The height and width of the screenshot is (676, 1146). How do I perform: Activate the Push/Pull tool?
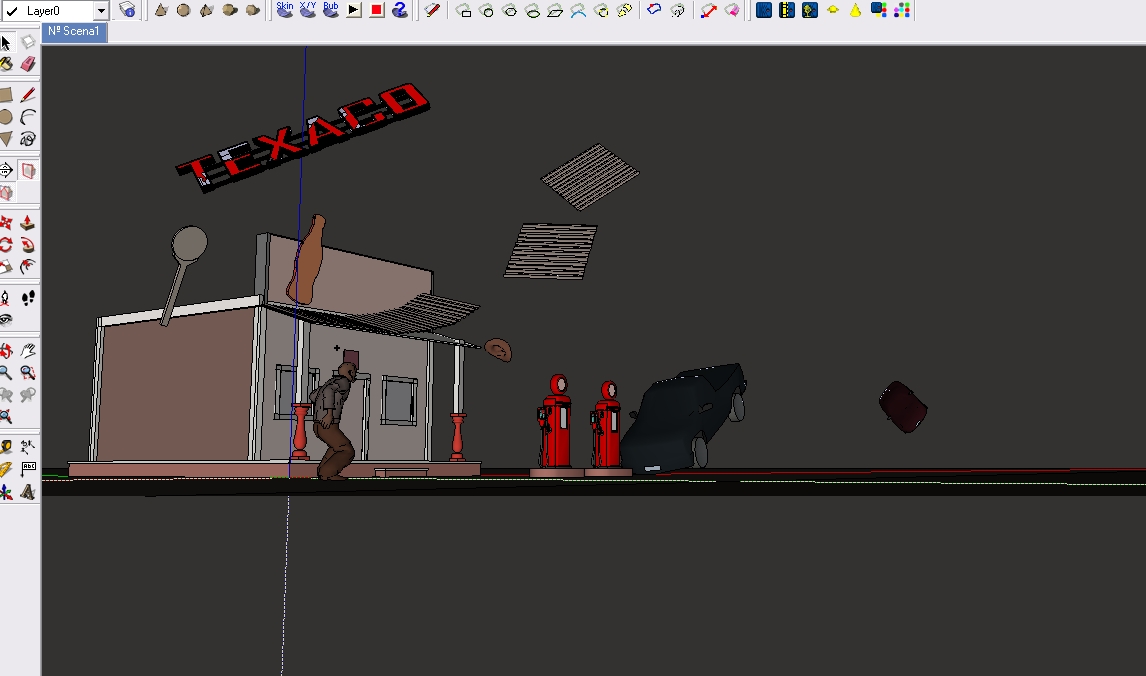pos(28,222)
